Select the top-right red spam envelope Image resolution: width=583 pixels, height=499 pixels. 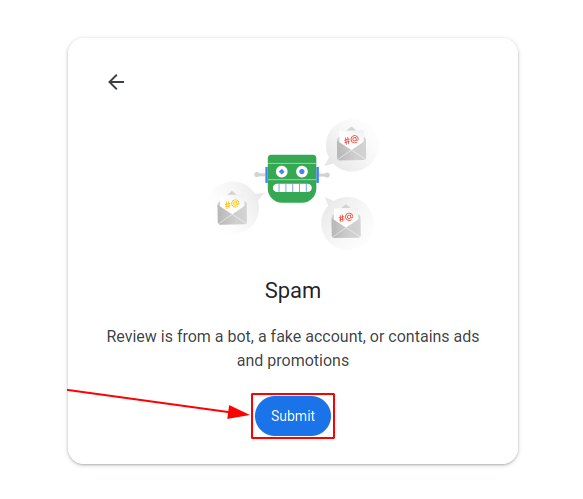351,144
